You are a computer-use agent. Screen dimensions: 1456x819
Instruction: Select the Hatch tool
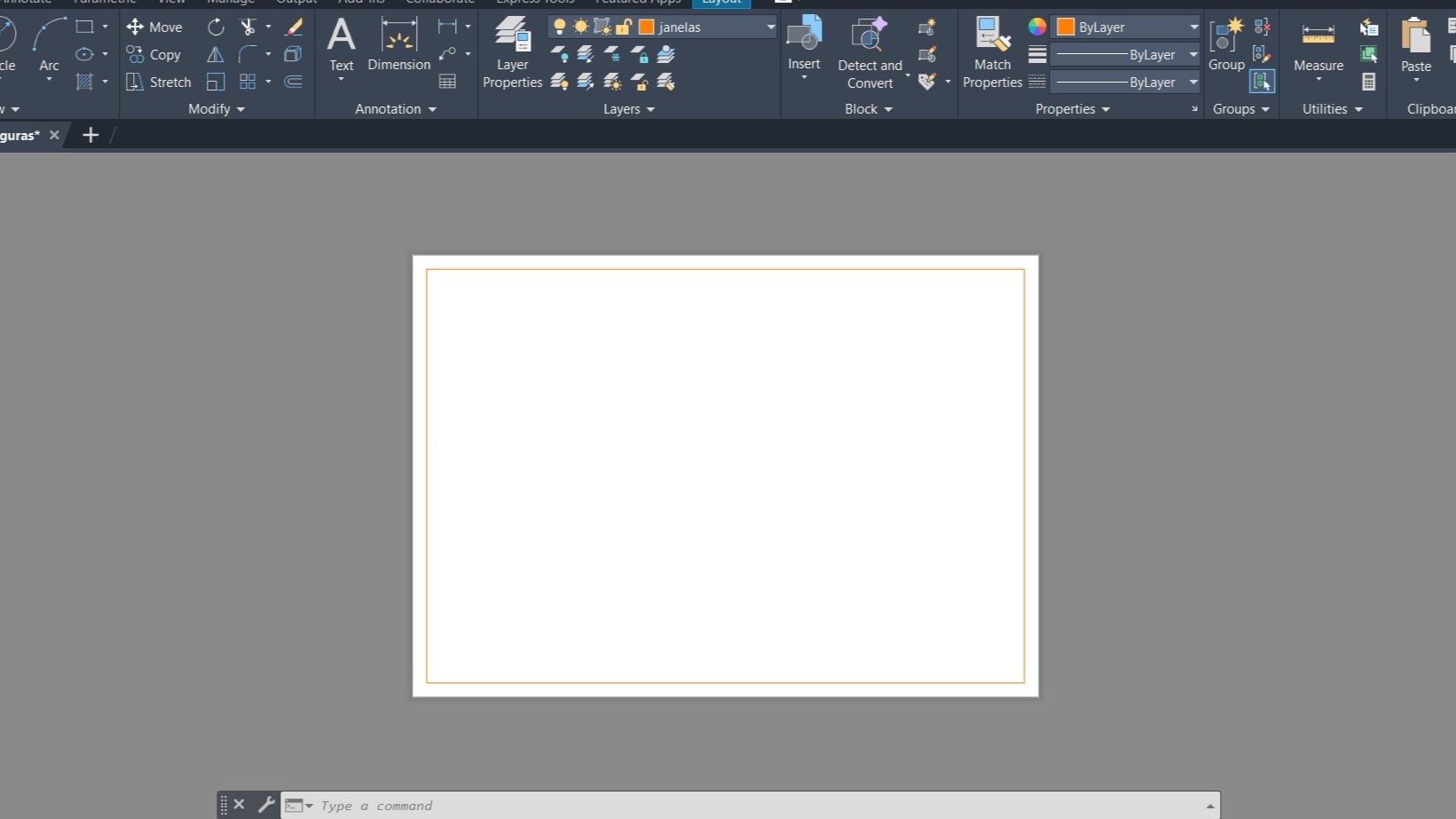84,82
